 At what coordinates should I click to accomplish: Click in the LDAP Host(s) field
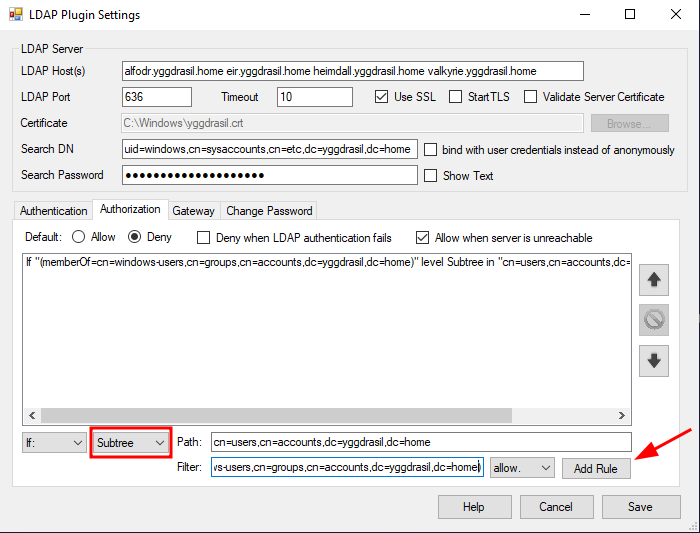coord(353,71)
